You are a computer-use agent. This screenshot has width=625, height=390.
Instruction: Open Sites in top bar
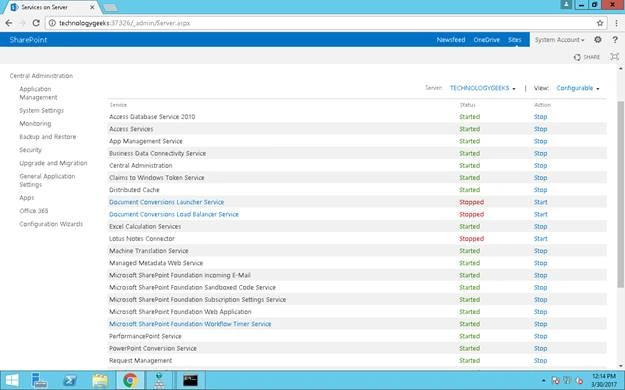[514, 40]
